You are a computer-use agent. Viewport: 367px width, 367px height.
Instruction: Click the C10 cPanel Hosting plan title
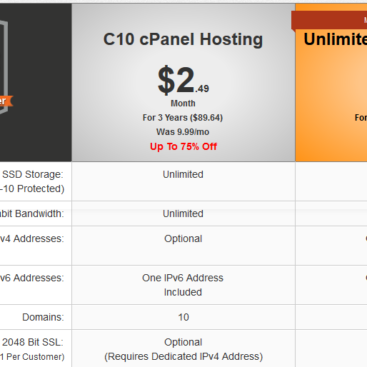coord(183,39)
